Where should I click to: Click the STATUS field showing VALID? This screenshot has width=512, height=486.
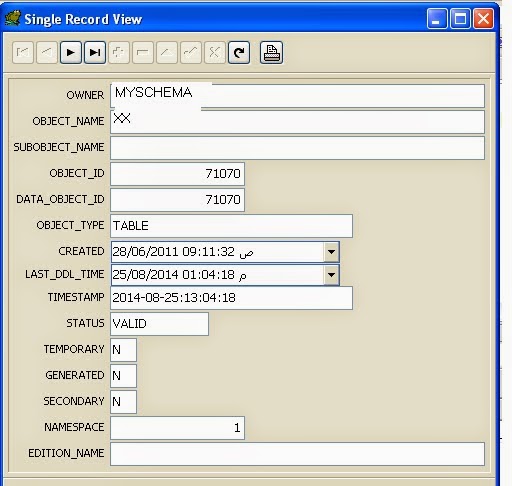click(159, 324)
